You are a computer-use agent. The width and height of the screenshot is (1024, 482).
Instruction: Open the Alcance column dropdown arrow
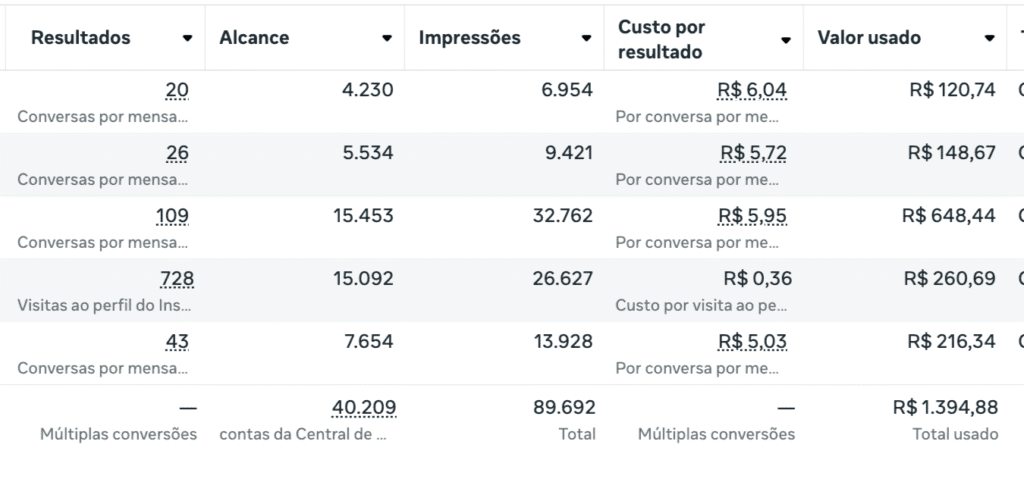[387, 39]
